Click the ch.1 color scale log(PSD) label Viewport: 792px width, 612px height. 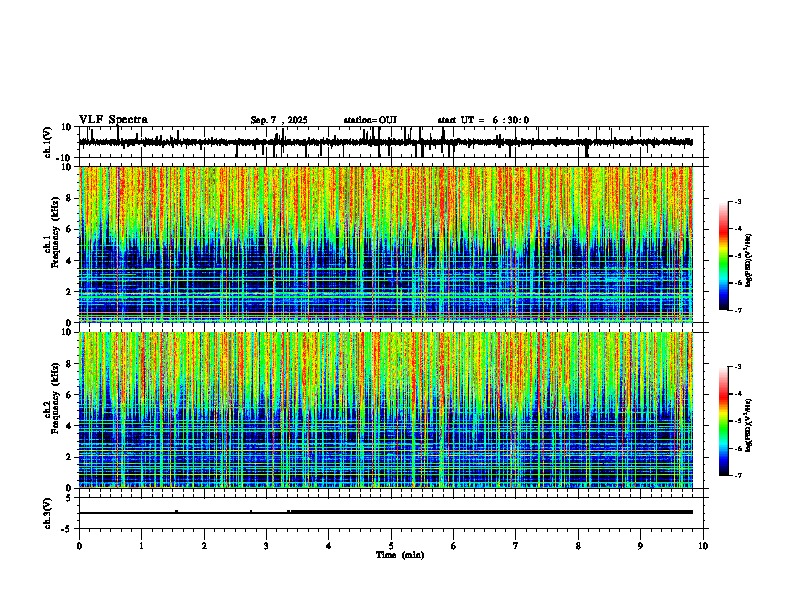click(749, 260)
